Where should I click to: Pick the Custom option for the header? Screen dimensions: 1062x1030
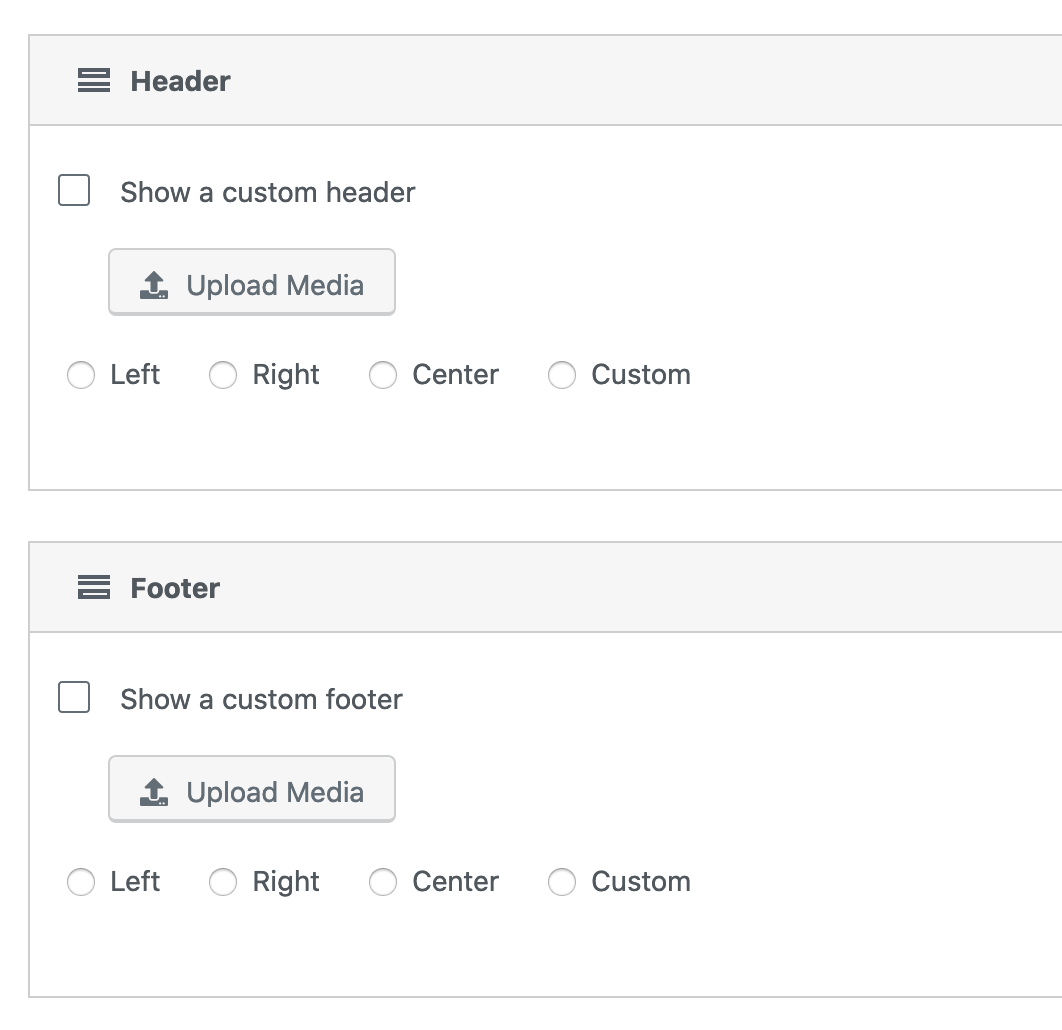pyautogui.click(x=562, y=376)
